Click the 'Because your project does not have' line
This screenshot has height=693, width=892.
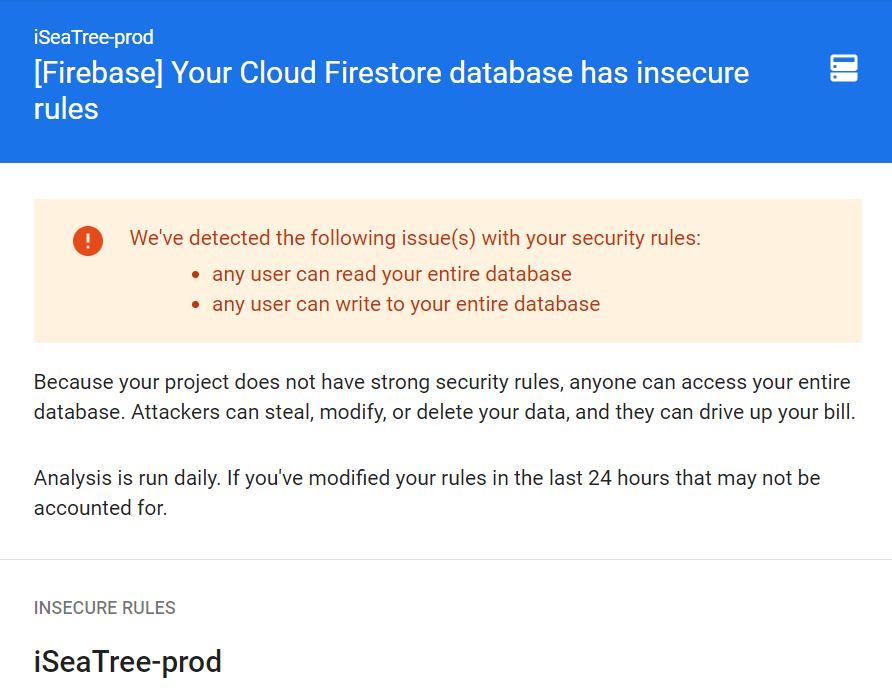(442, 382)
